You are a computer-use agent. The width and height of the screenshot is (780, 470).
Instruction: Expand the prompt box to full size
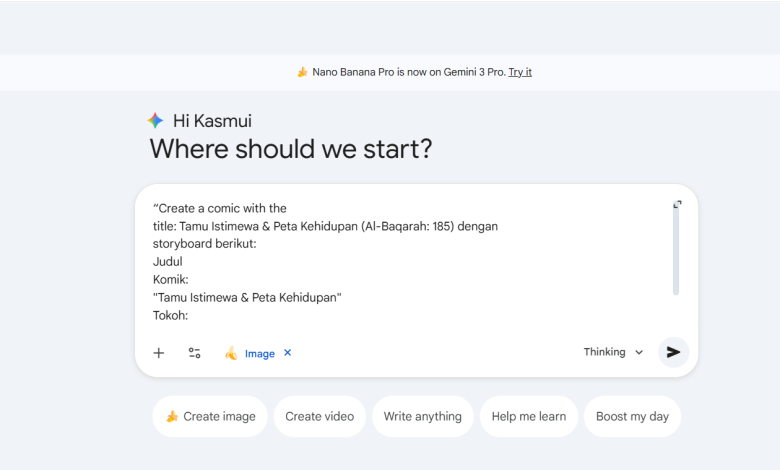tap(677, 205)
